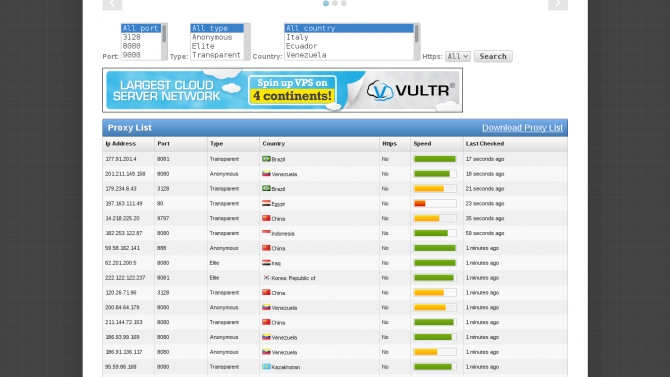Click the Search button
This screenshot has width=670, height=377.
(x=493, y=56)
